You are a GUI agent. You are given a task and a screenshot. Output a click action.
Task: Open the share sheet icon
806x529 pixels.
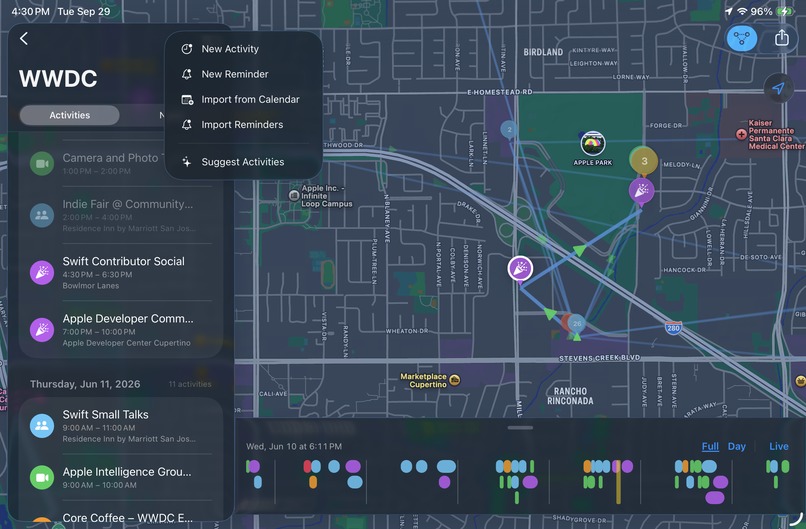click(x=781, y=38)
